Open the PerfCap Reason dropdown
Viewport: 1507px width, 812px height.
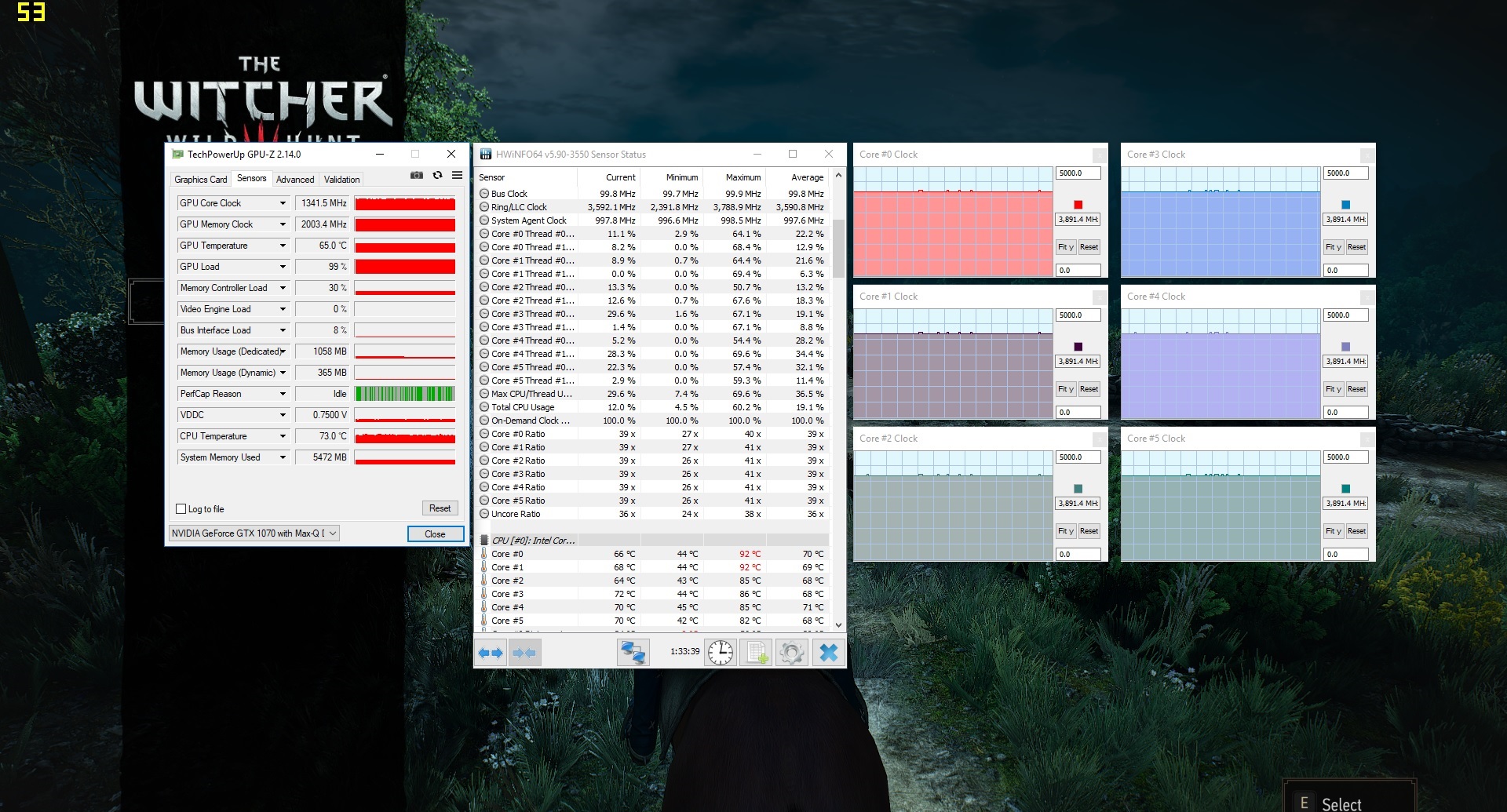(x=283, y=394)
